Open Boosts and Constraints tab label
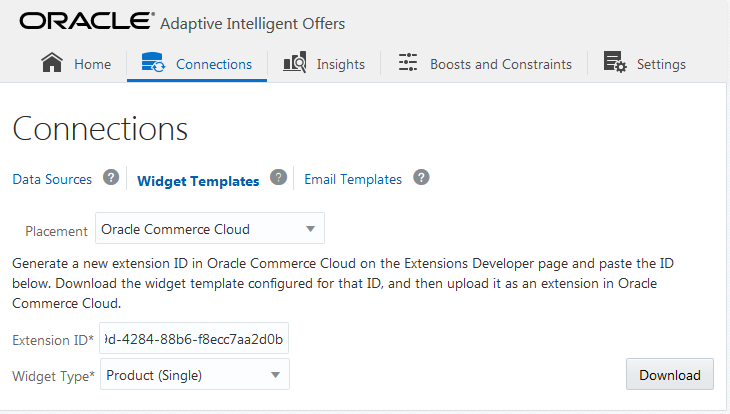 tap(501, 64)
